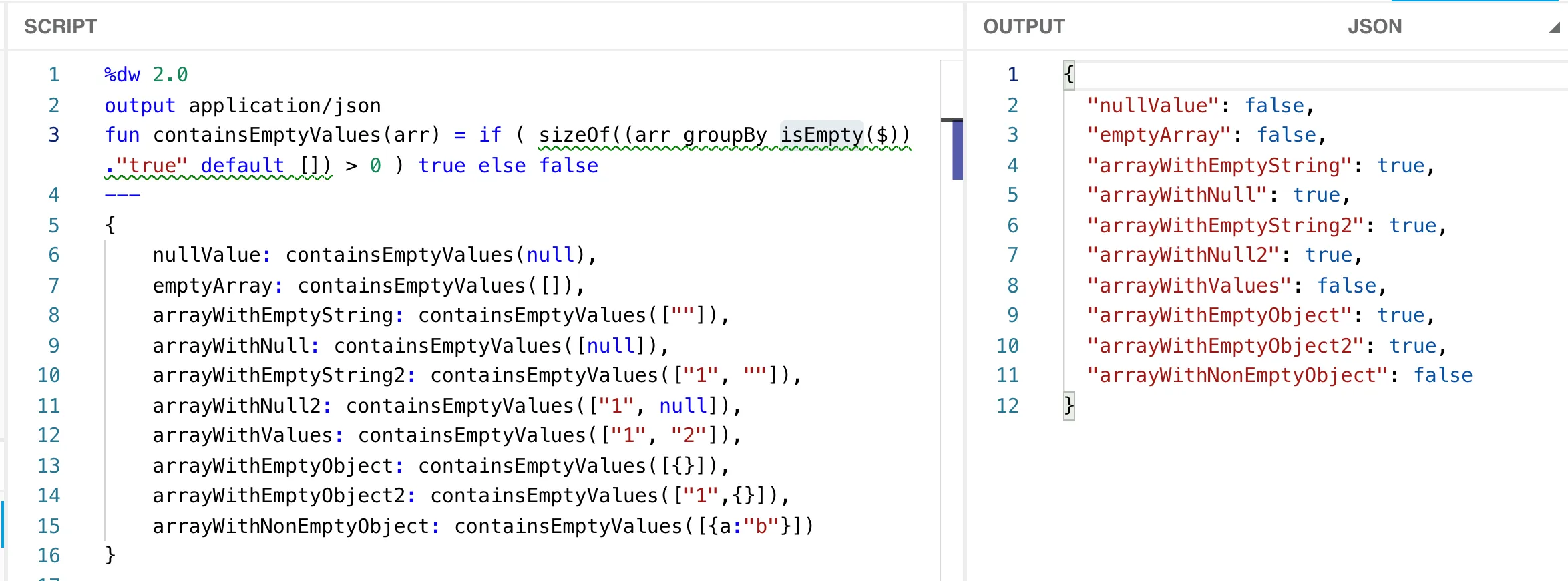The image size is (1568, 581).
Task: Click the closing brace on script line 16
Action: (110, 555)
